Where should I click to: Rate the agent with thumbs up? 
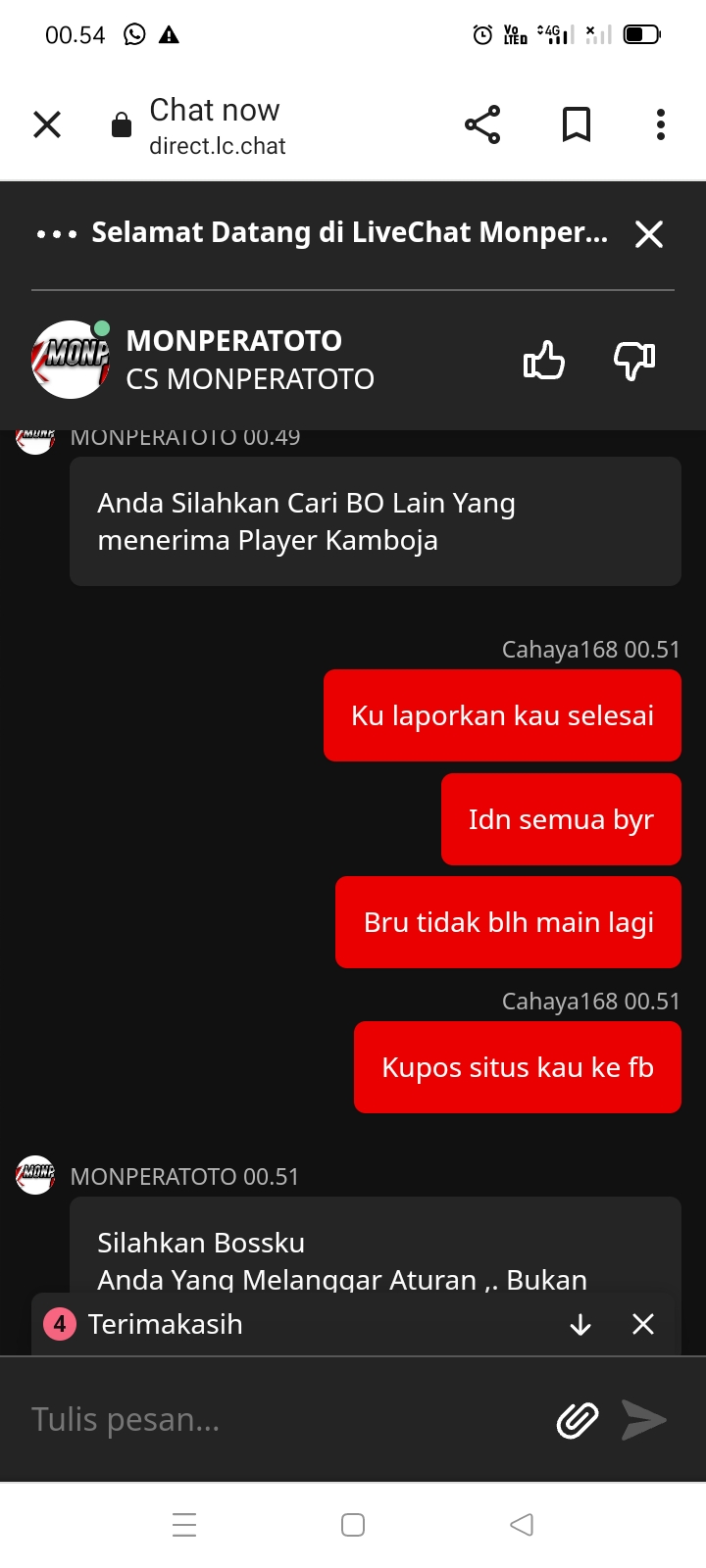(544, 361)
